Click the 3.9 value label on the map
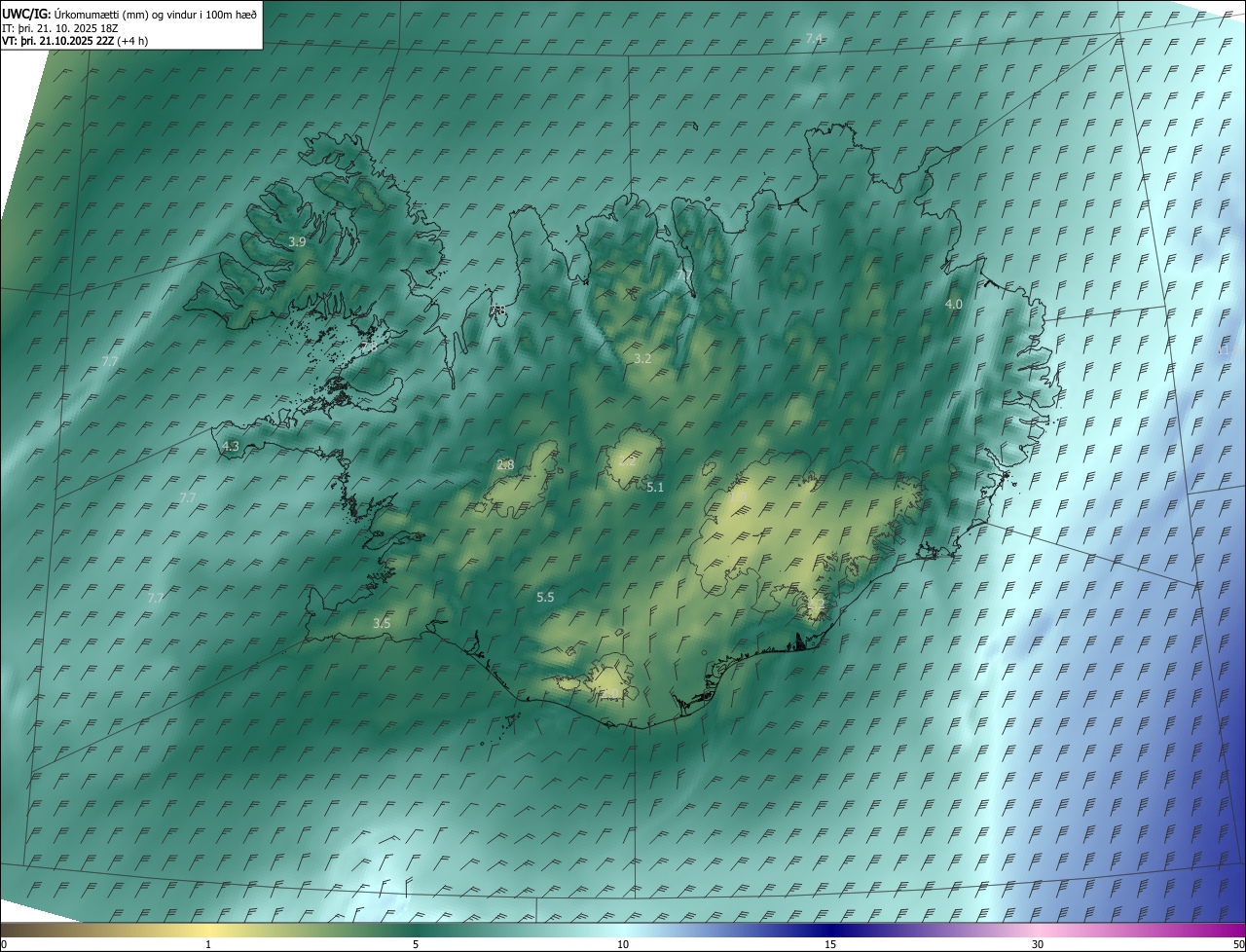1246x952 pixels. coord(298,241)
